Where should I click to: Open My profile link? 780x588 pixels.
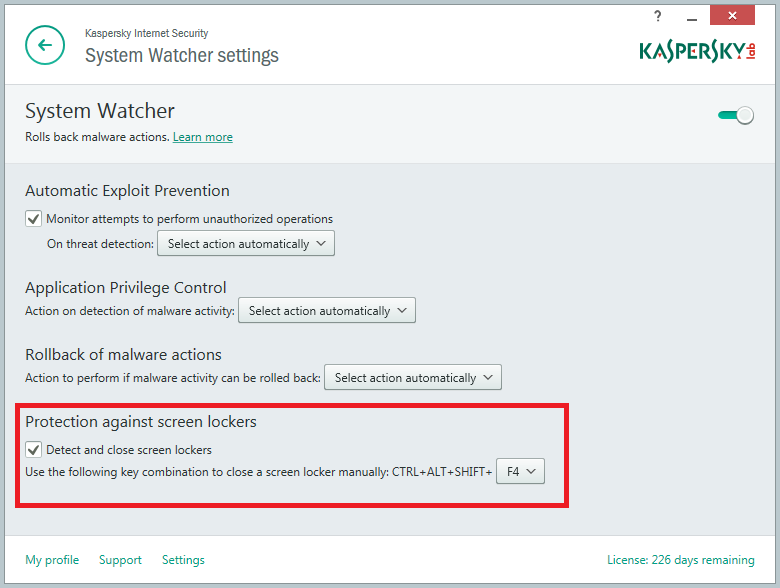coord(52,560)
